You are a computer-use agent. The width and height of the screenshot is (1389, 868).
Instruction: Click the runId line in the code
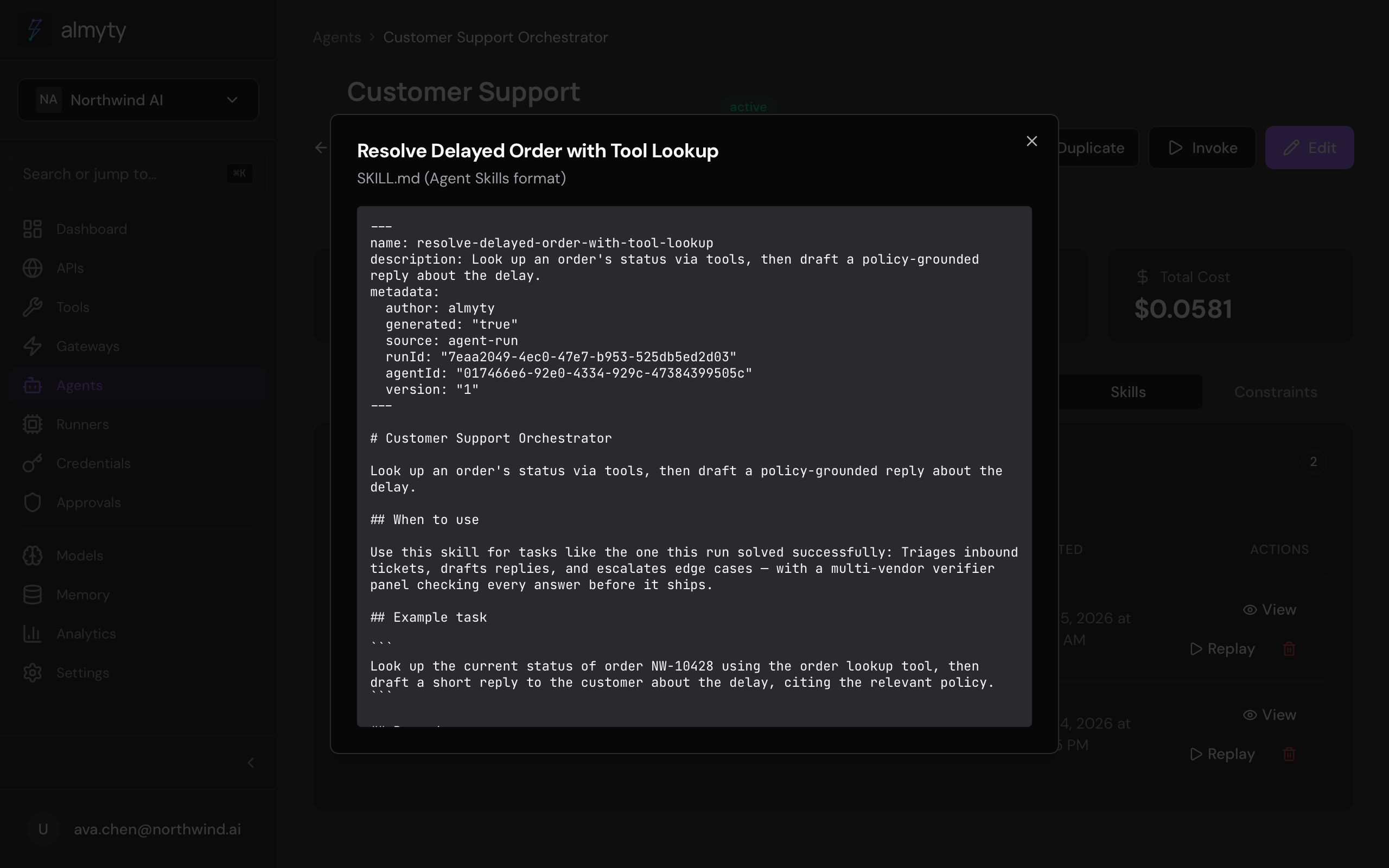pos(561,357)
